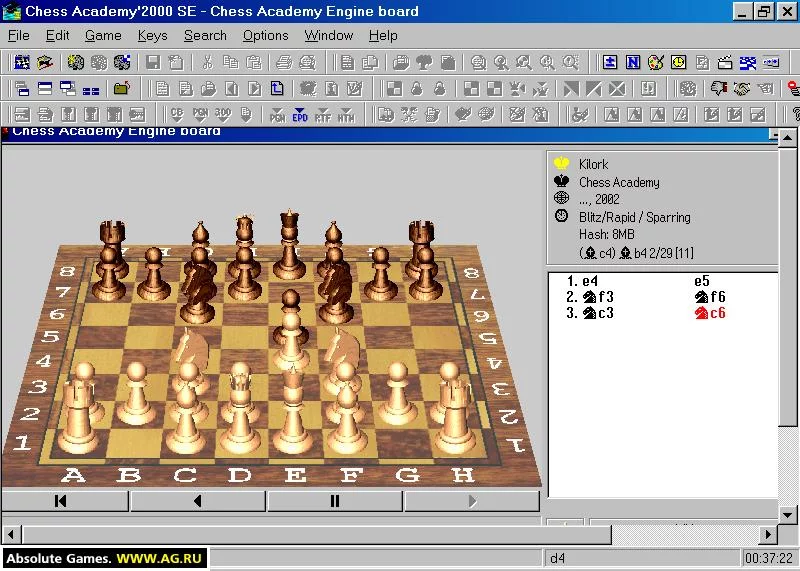Click the blue N notation icon

pos(633,62)
